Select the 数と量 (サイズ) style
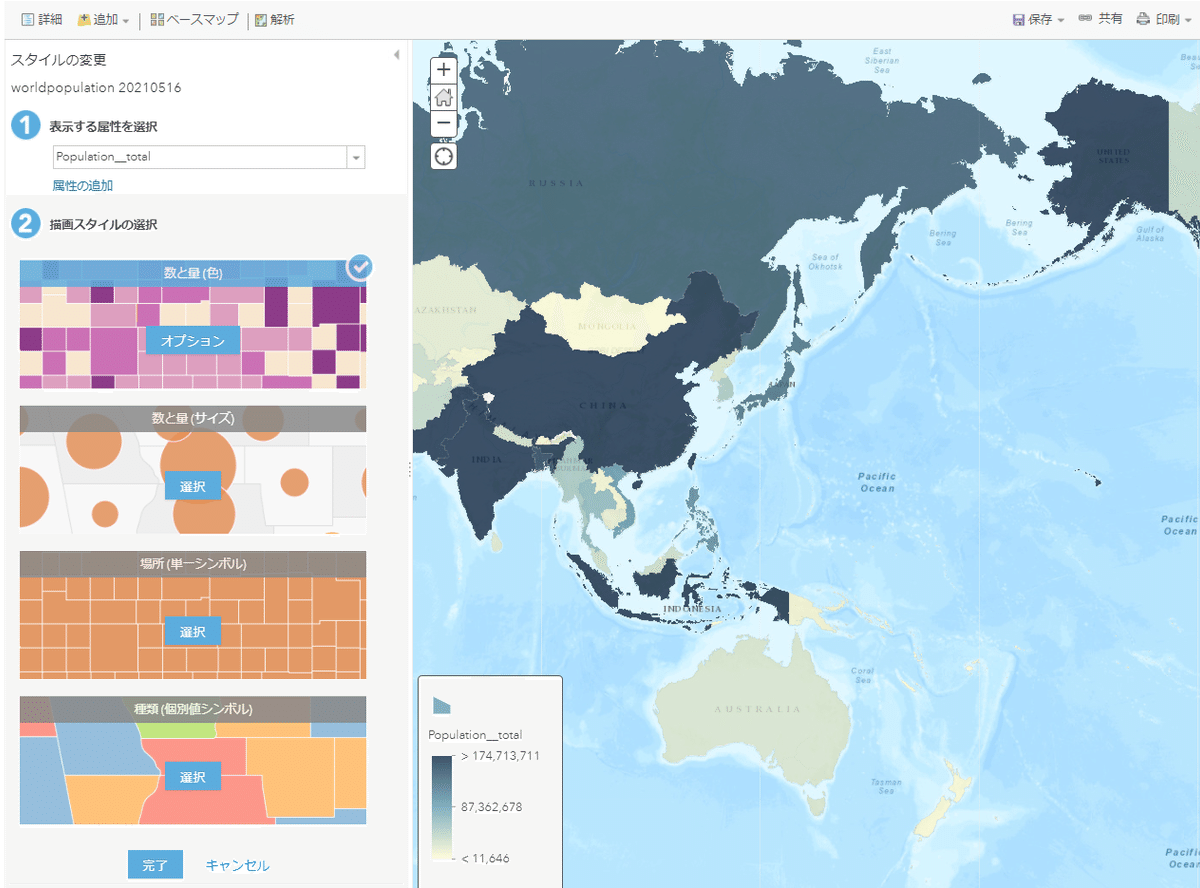 (x=193, y=486)
